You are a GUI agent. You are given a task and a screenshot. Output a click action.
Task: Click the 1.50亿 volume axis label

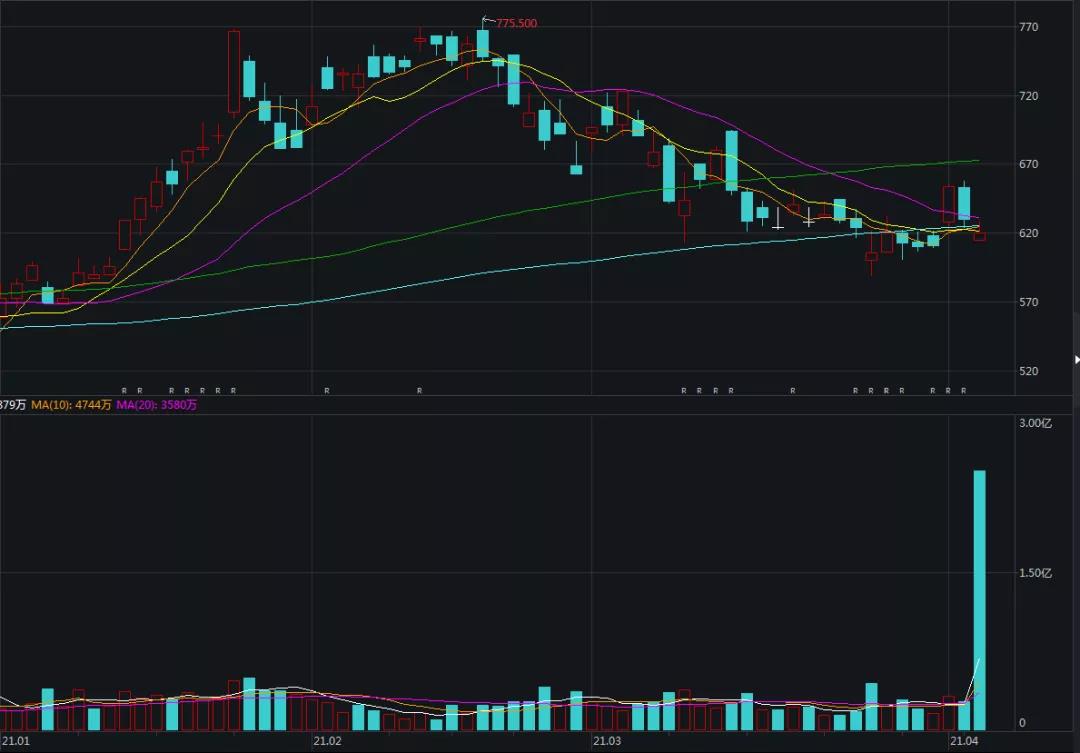[1035, 573]
